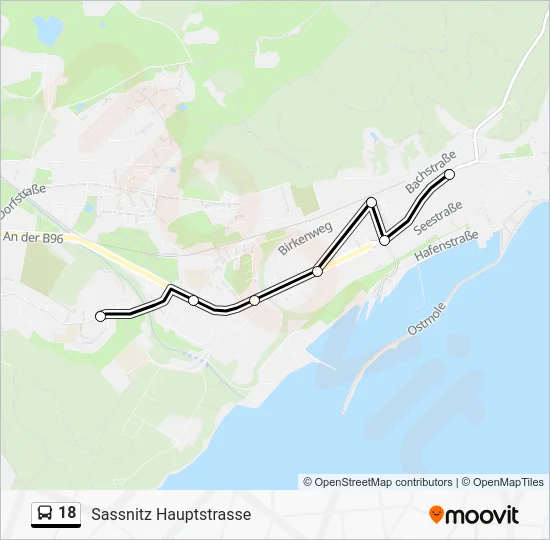The height and width of the screenshot is (540, 550).
Task: Click the bus icon beside 18
Action: 45,513
